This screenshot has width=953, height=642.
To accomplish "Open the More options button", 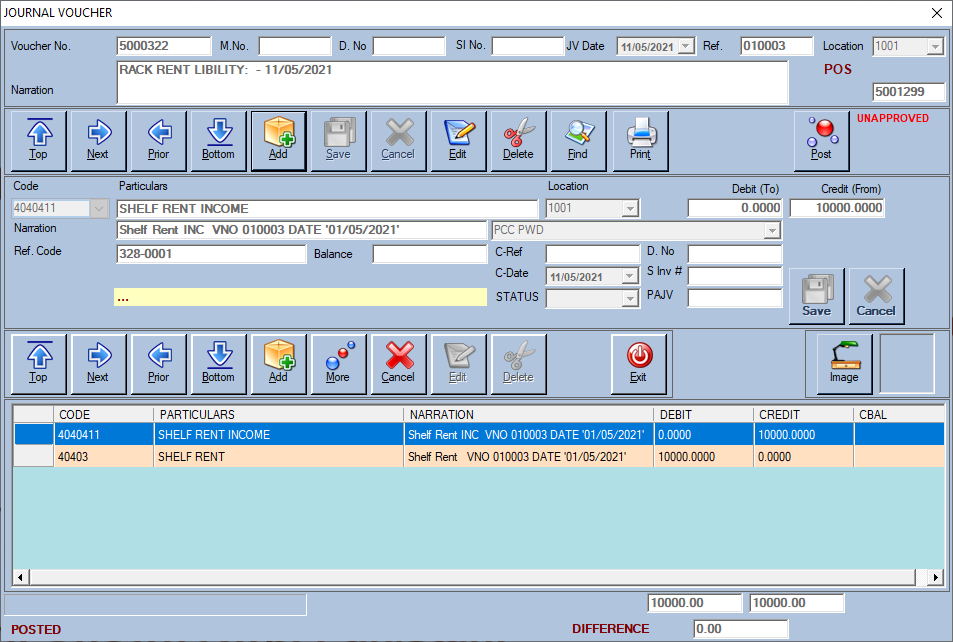I will pyautogui.click(x=339, y=364).
